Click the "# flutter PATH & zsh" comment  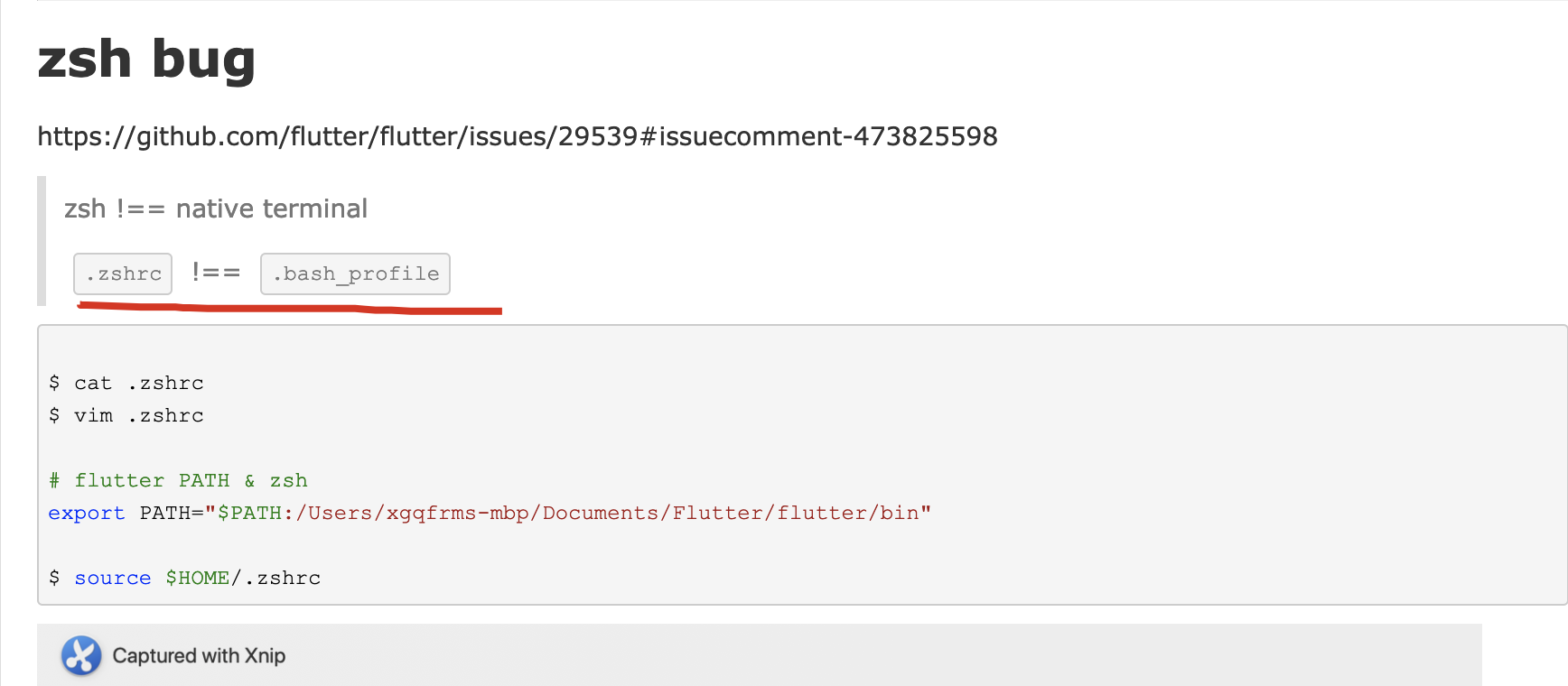click(x=178, y=480)
